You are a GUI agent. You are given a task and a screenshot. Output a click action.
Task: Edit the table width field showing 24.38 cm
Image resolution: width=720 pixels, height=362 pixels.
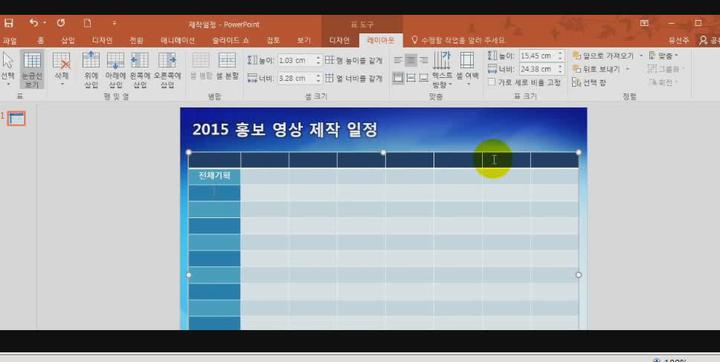pos(537,69)
